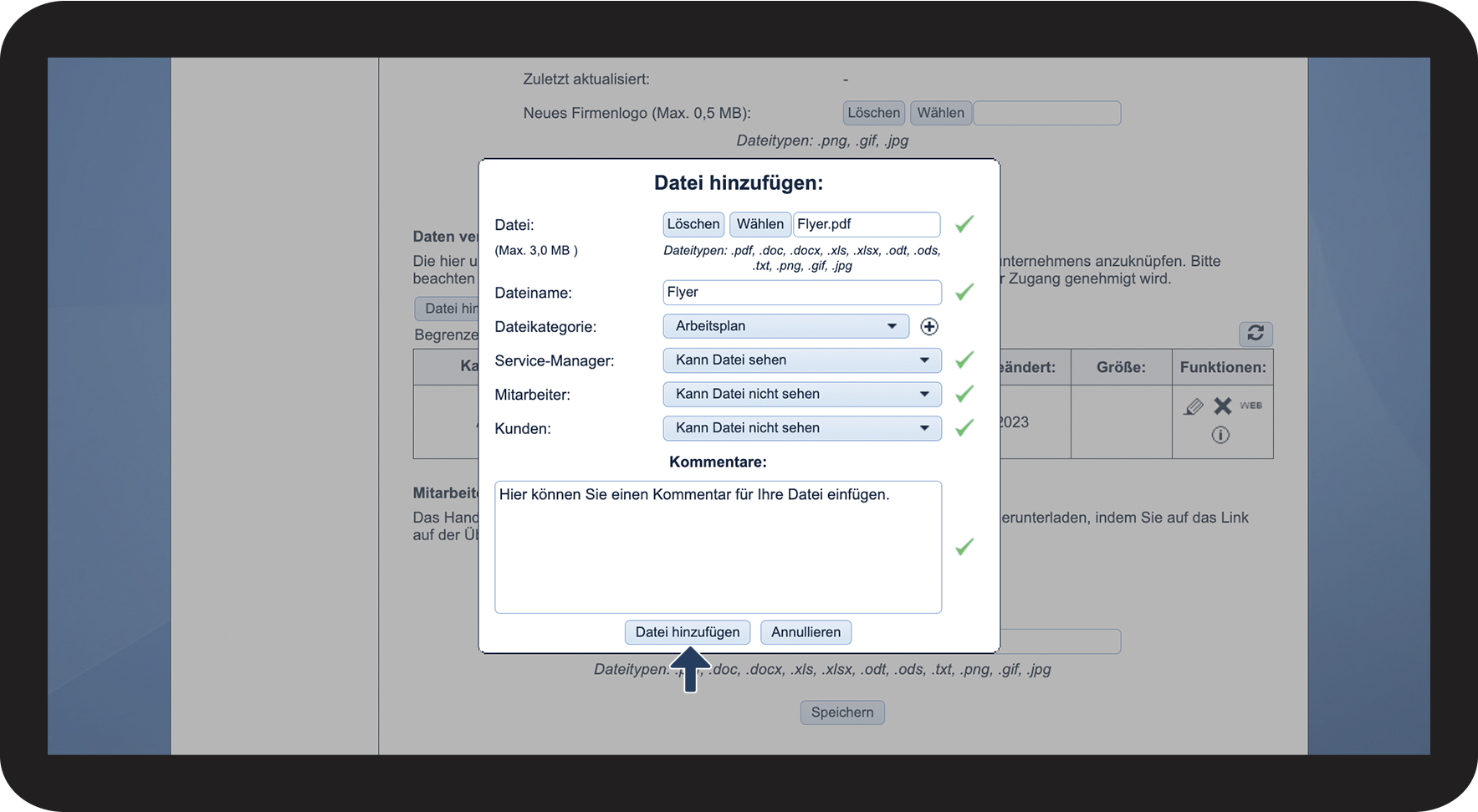Screen dimensions: 1478x812
Task: Click the refresh icon above the file table
Action: [x=1255, y=334]
